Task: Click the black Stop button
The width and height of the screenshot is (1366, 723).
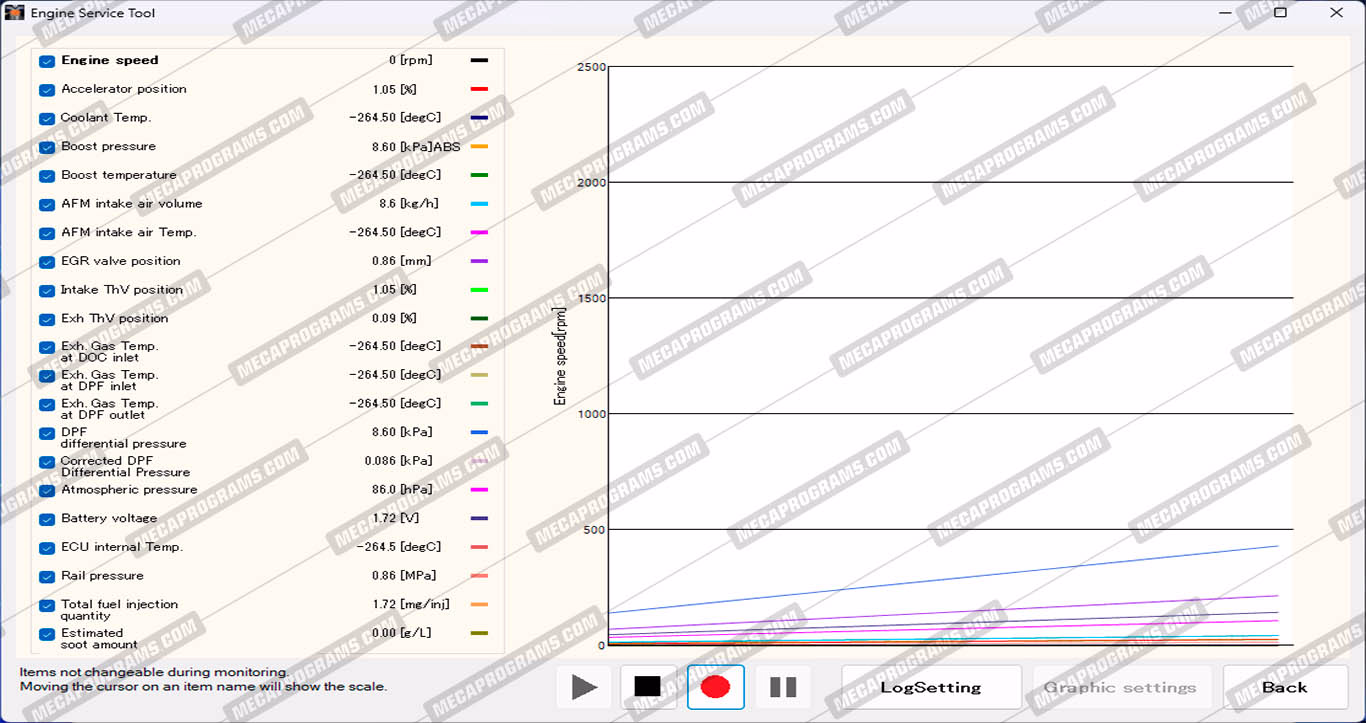Action: 648,687
